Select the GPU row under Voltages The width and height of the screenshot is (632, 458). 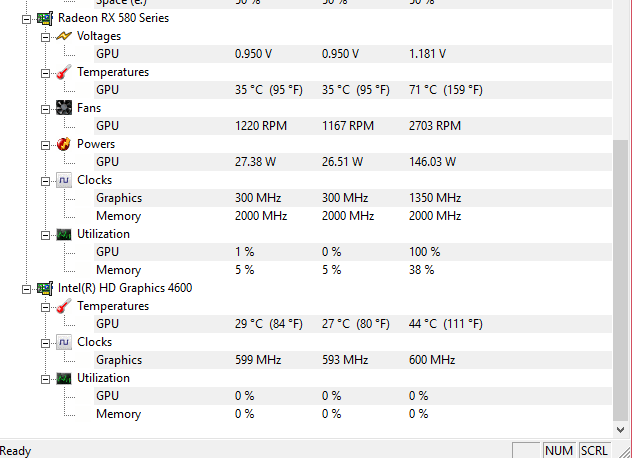tap(107, 54)
